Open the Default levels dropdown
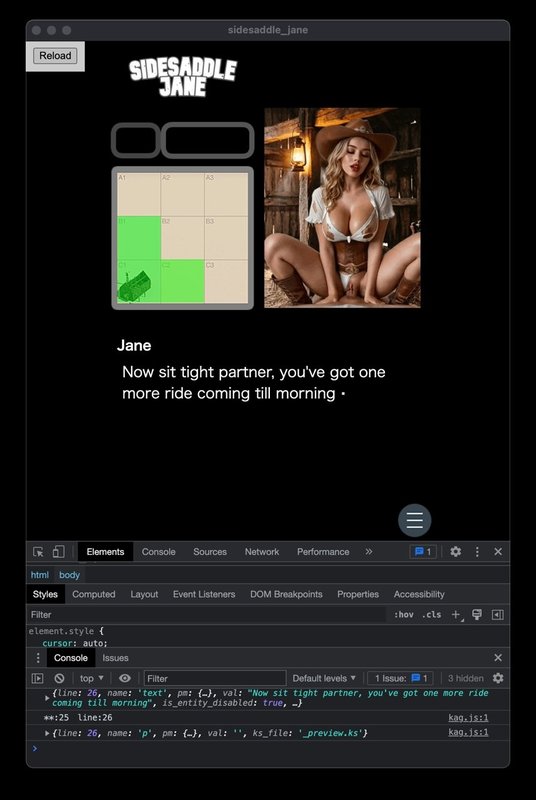Viewport: 536px width, 800px height. pos(324,678)
